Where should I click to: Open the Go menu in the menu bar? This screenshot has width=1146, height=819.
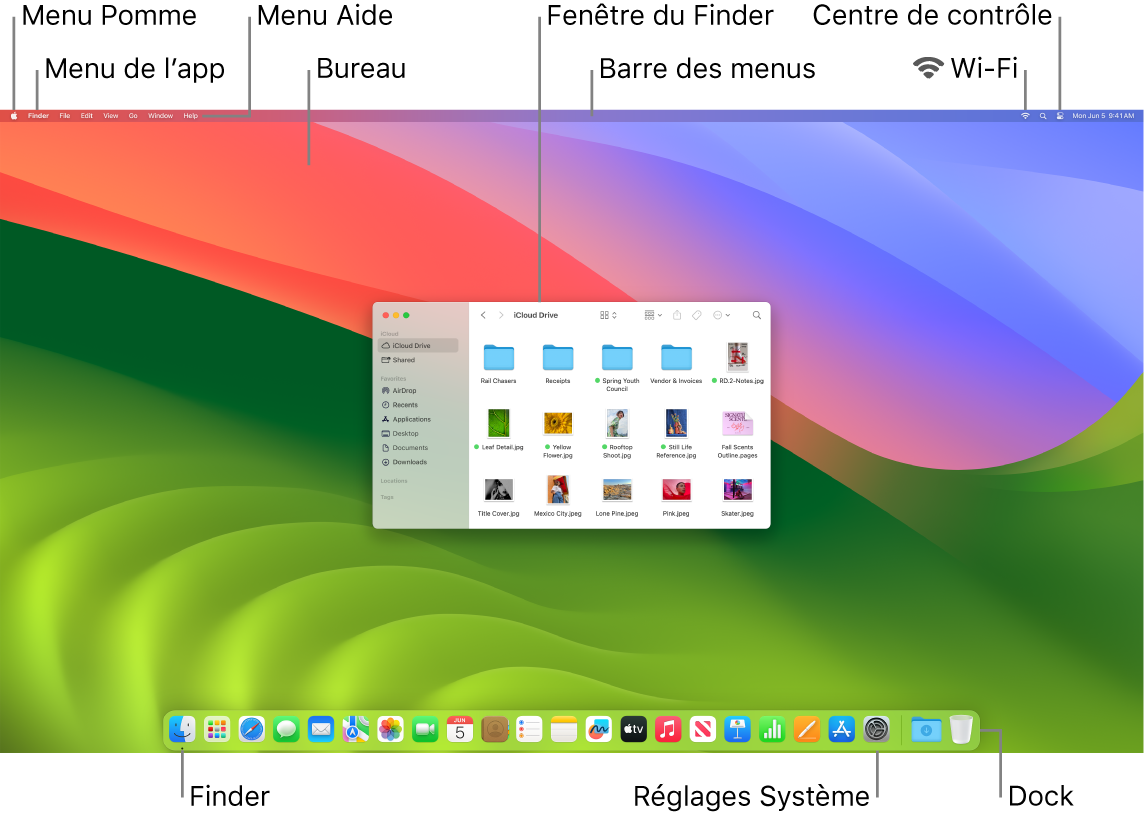point(133,115)
